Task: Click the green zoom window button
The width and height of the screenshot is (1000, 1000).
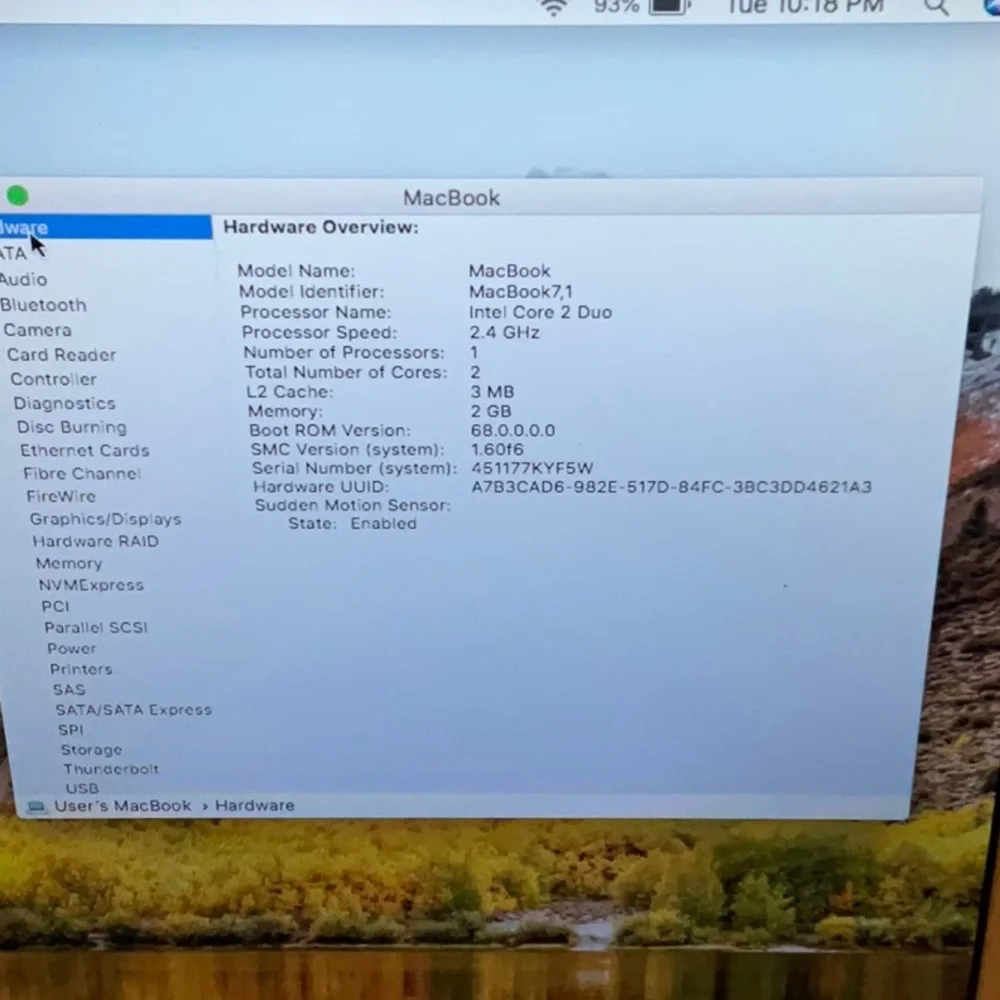Action: coord(17,196)
